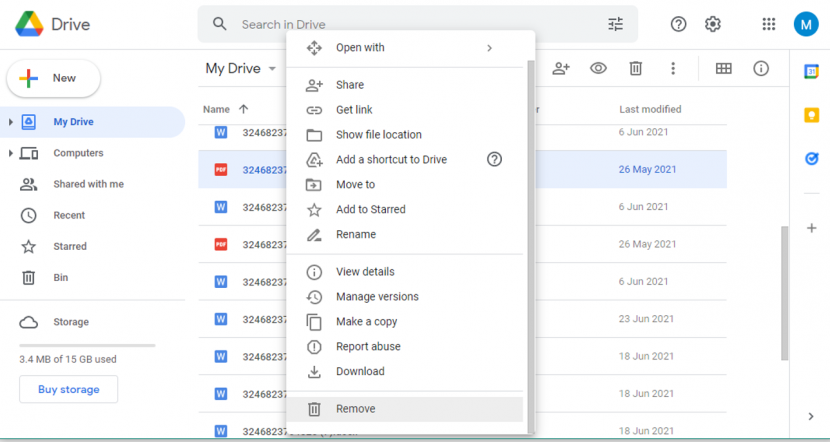Click the Get add-ons plus icon
Screen dimensions: 830x442
pos(811,228)
